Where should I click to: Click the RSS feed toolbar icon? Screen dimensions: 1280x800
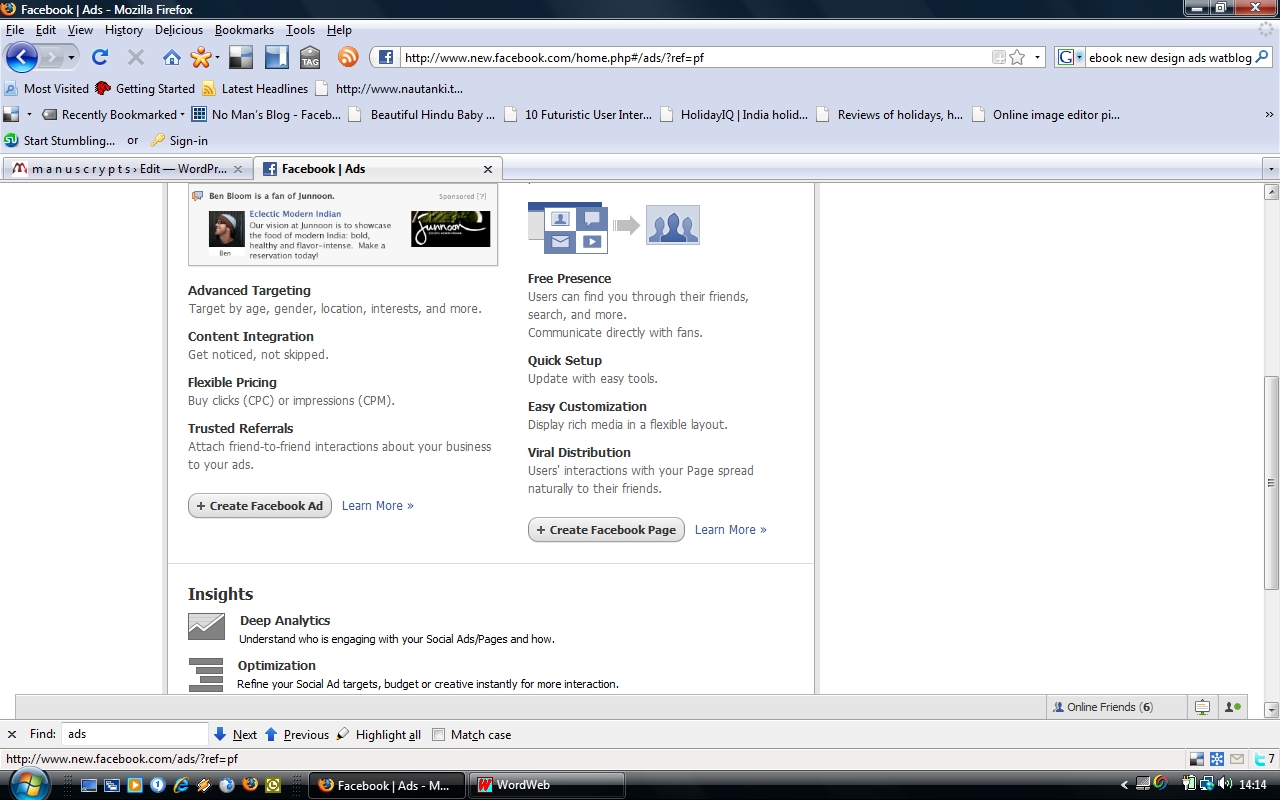pyautogui.click(x=348, y=57)
